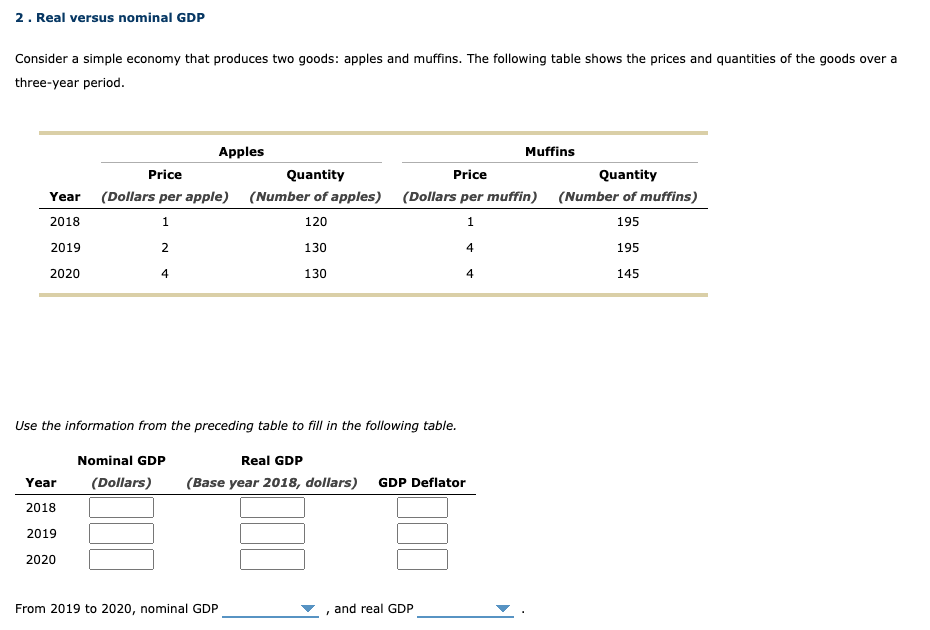
Task: Click the GDP Deflator column header
Action: pyautogui.click(x=422, y=482)
